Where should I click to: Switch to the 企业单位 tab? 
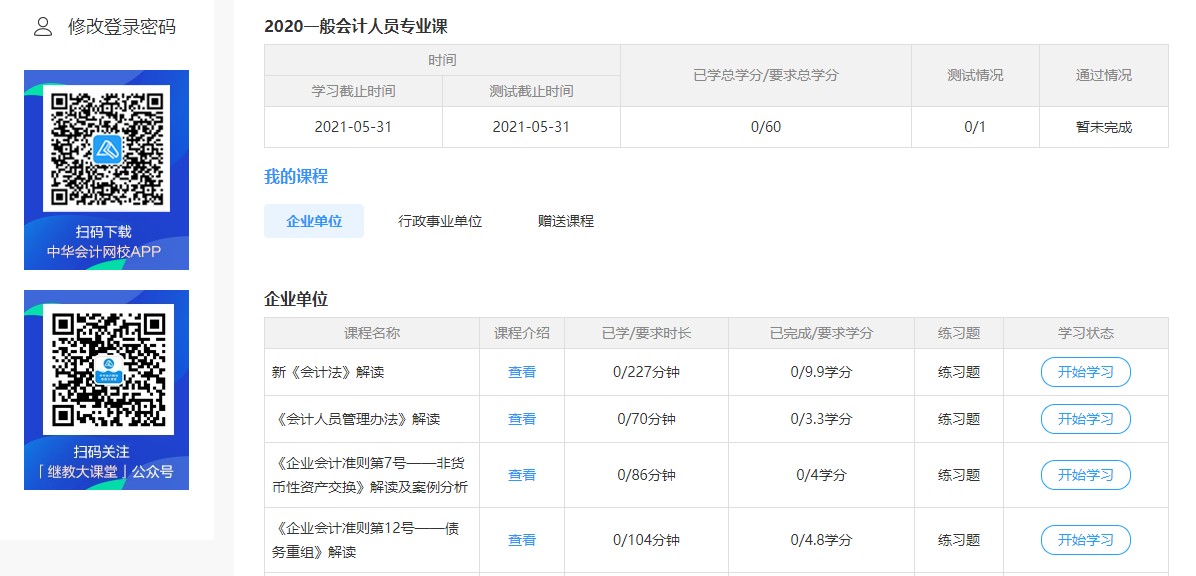(314, 220)
